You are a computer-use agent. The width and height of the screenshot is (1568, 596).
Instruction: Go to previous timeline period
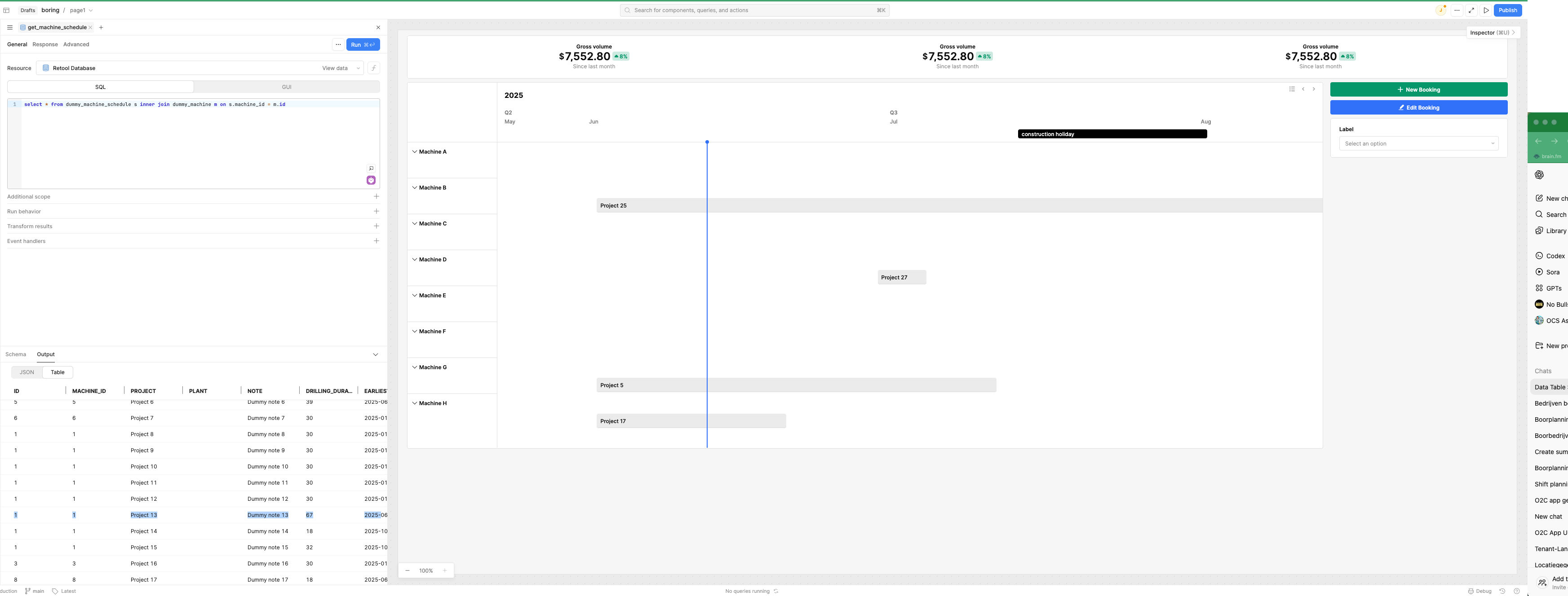click(x=1303, y=89)
